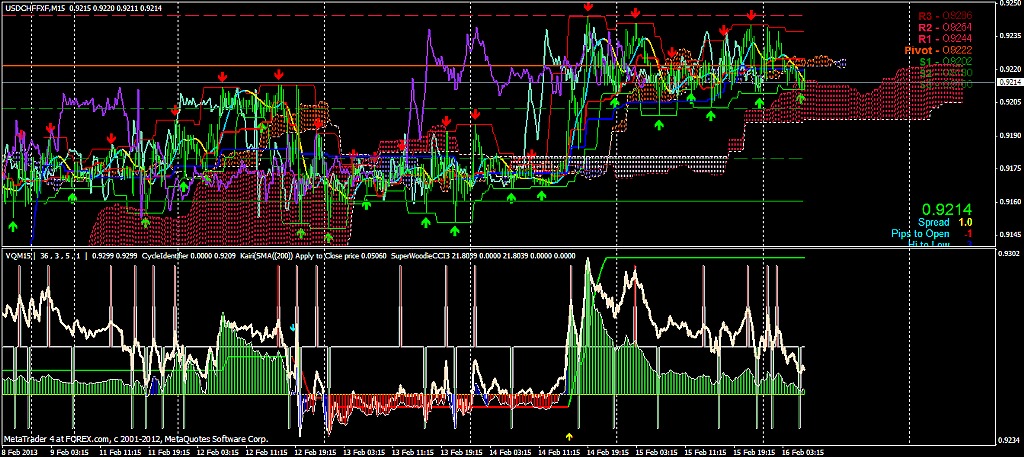Click the Kairi(SMA((200)) indicator label
Image resolution: width=1024 pixels, height=457 pixels.
[264, 256]
